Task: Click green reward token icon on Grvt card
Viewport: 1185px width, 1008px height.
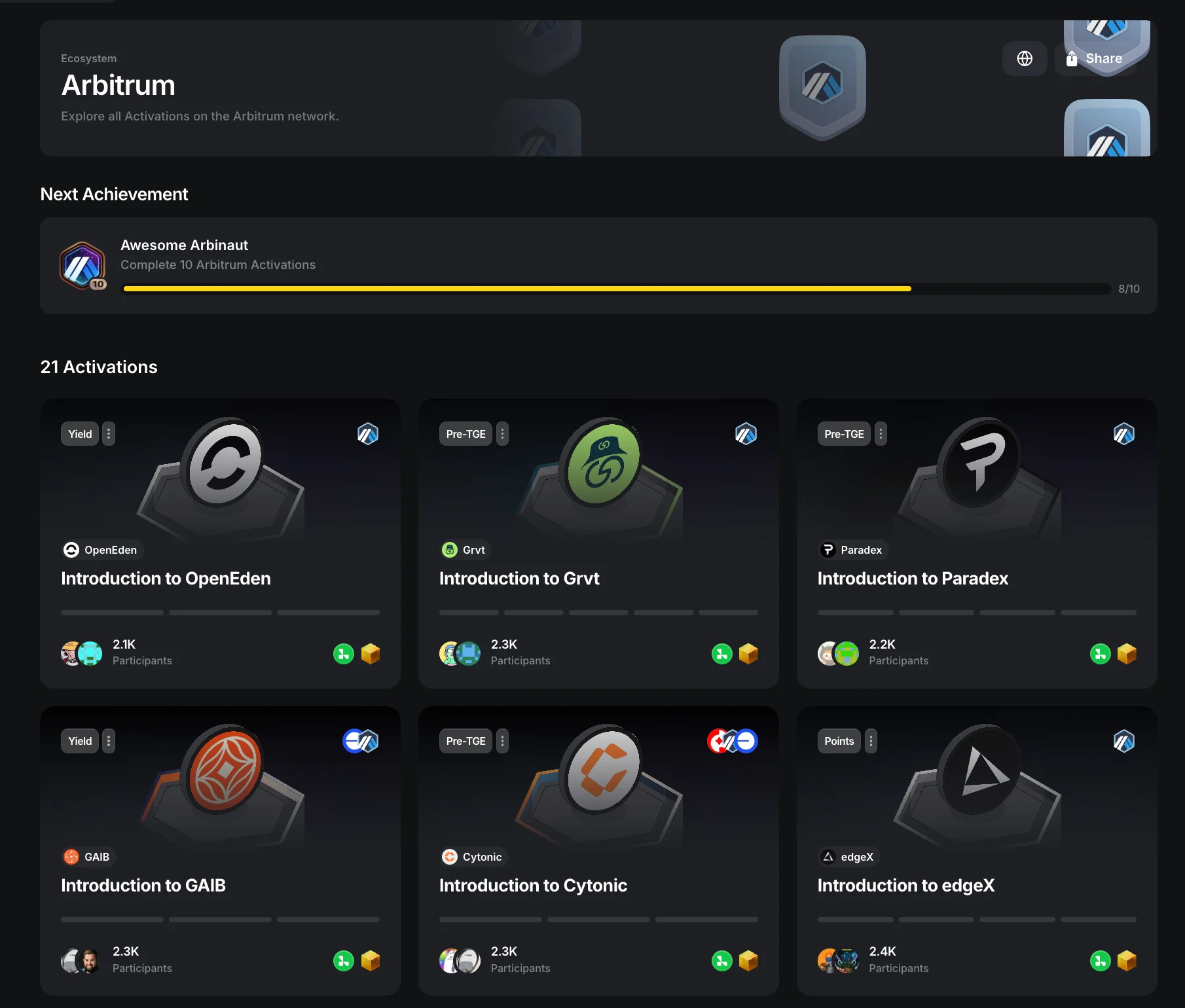Action: pyautogui.click(x=722, y=653)
